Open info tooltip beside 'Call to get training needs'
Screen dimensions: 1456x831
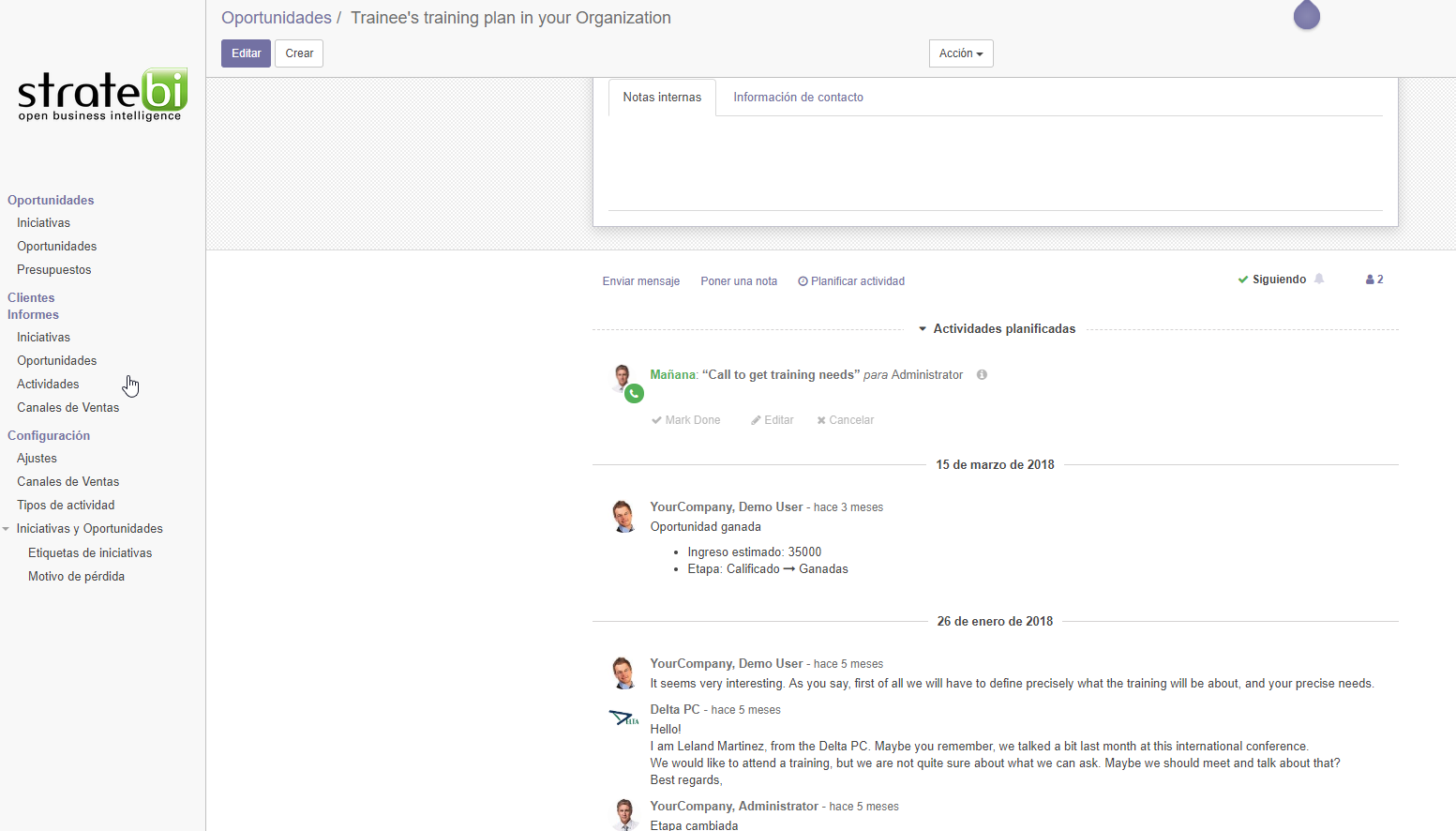coord(981,373)
